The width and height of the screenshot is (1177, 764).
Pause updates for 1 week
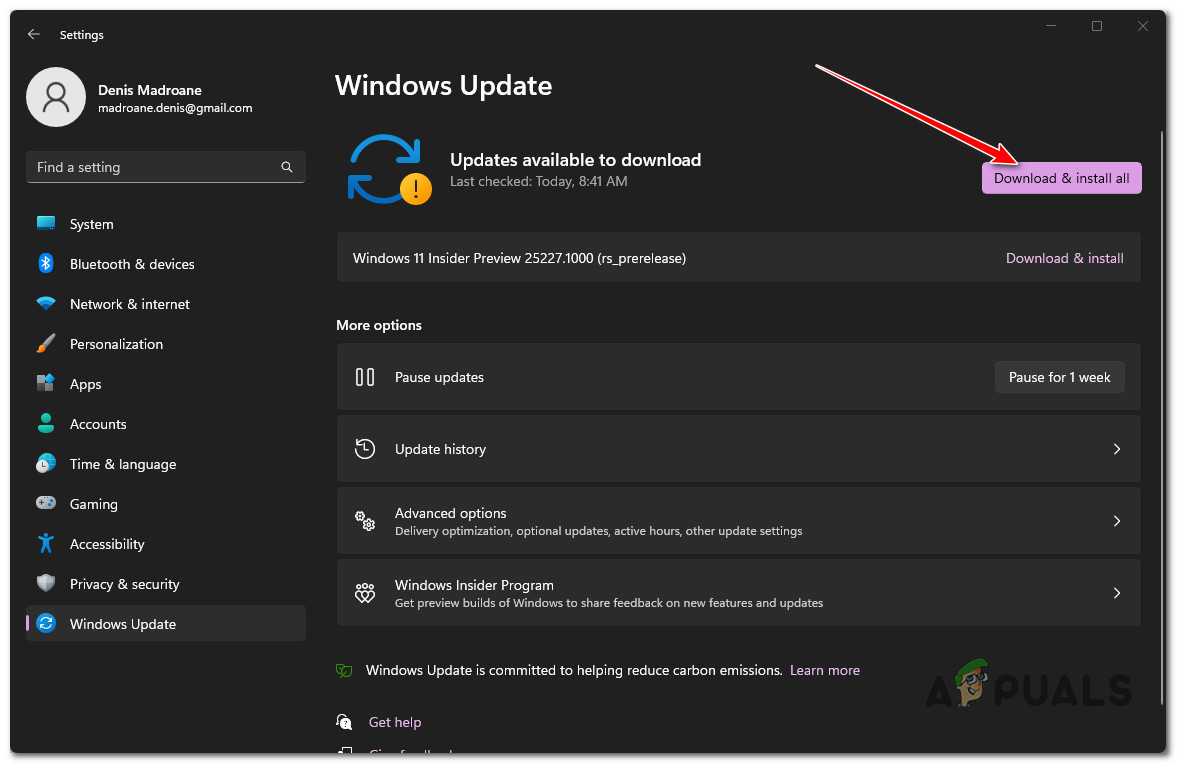[1059, 377]
